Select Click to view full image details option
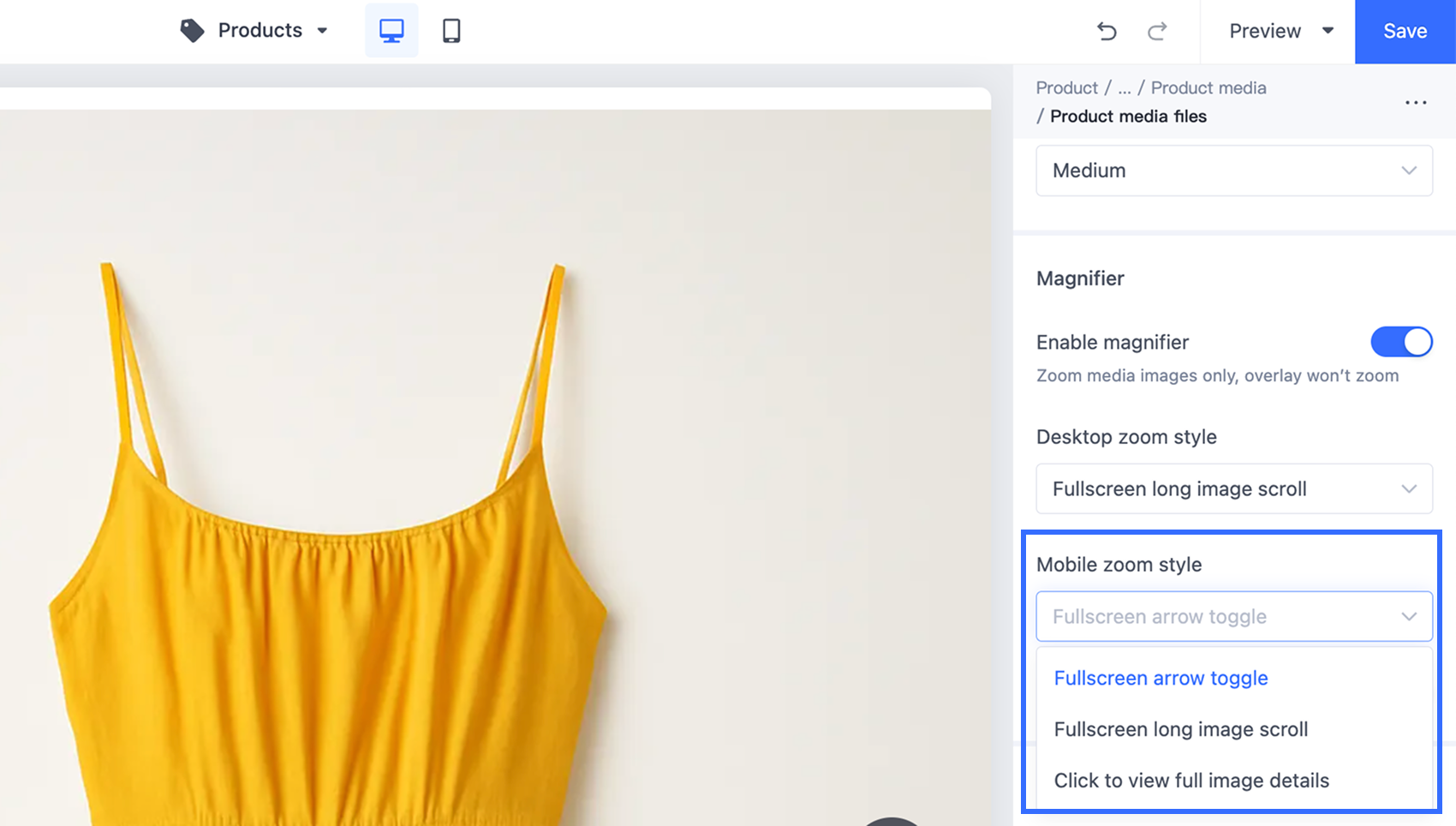The image size is (1456, 826). click(1191, 781)
